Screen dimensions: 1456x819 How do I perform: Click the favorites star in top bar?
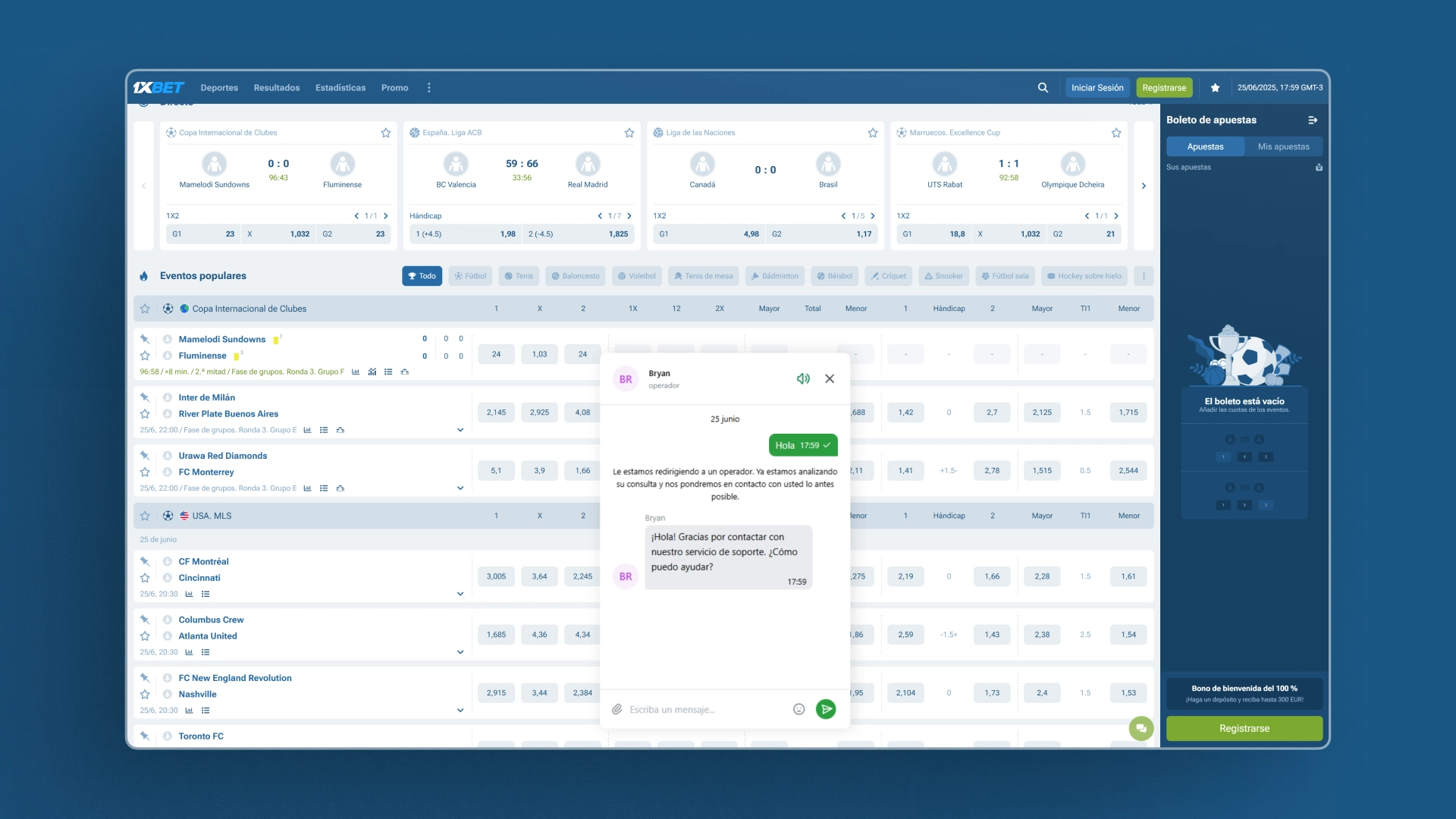pos(1215,88)
